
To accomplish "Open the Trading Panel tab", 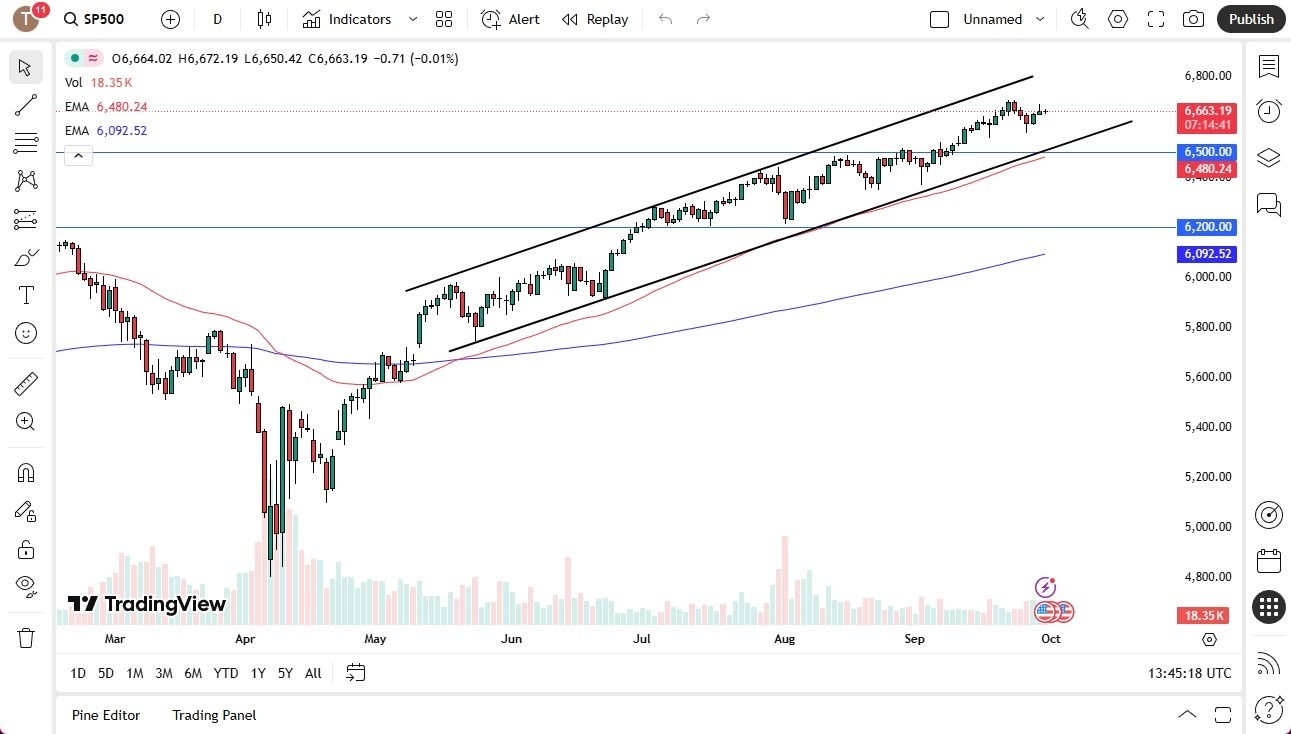I will coord(213,715).
